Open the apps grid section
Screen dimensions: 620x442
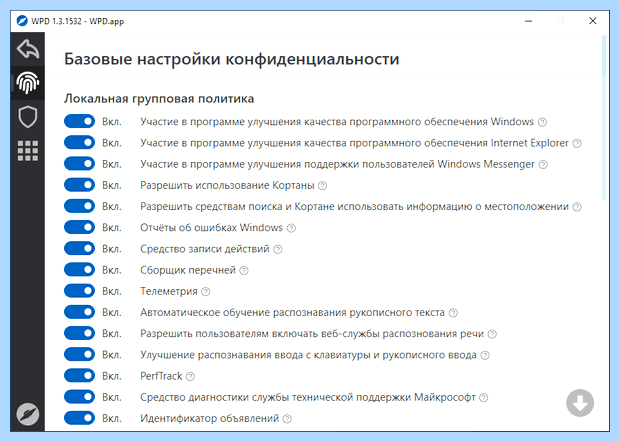(28, 151)
